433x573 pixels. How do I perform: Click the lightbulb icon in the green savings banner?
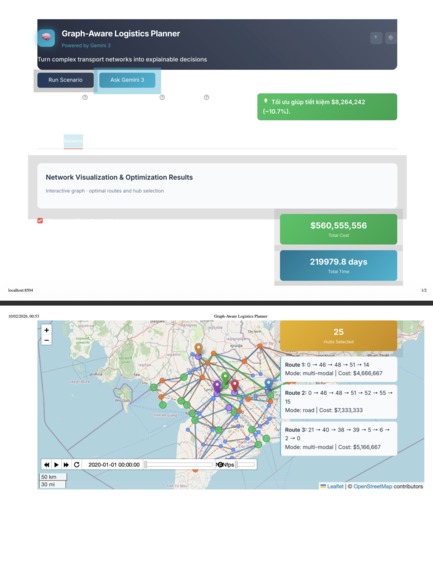pyautogui.click(x=266, y=101)
